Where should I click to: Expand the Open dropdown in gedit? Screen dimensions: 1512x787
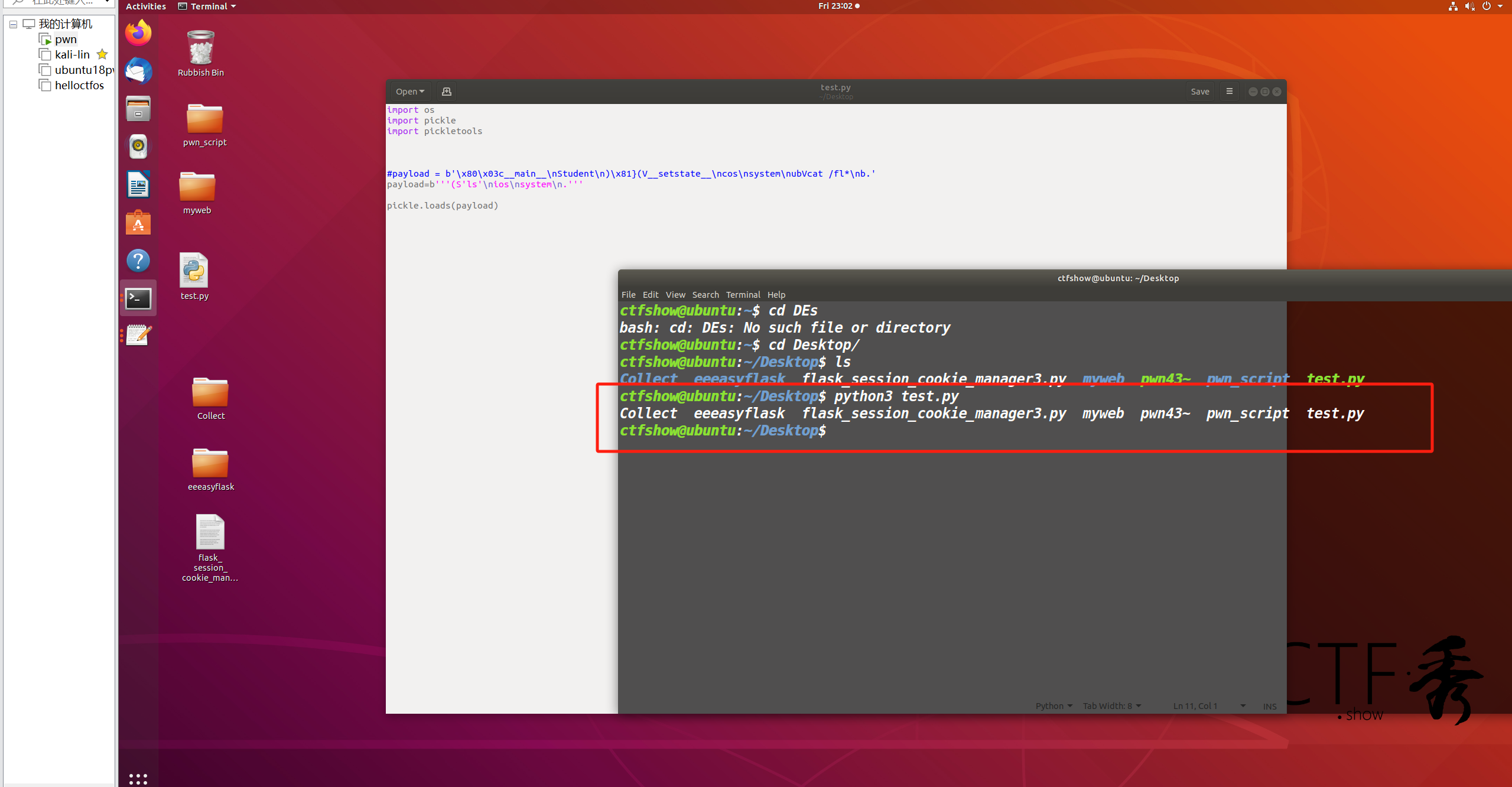click(410, 92)
